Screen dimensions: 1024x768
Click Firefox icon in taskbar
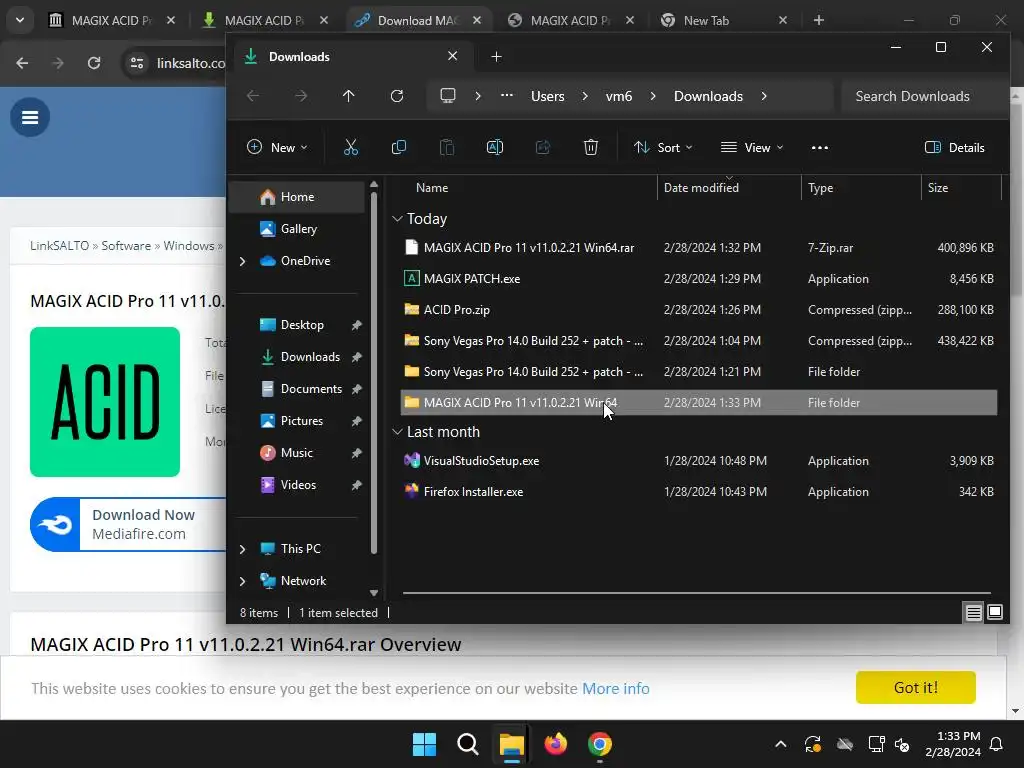coord(556,744)
